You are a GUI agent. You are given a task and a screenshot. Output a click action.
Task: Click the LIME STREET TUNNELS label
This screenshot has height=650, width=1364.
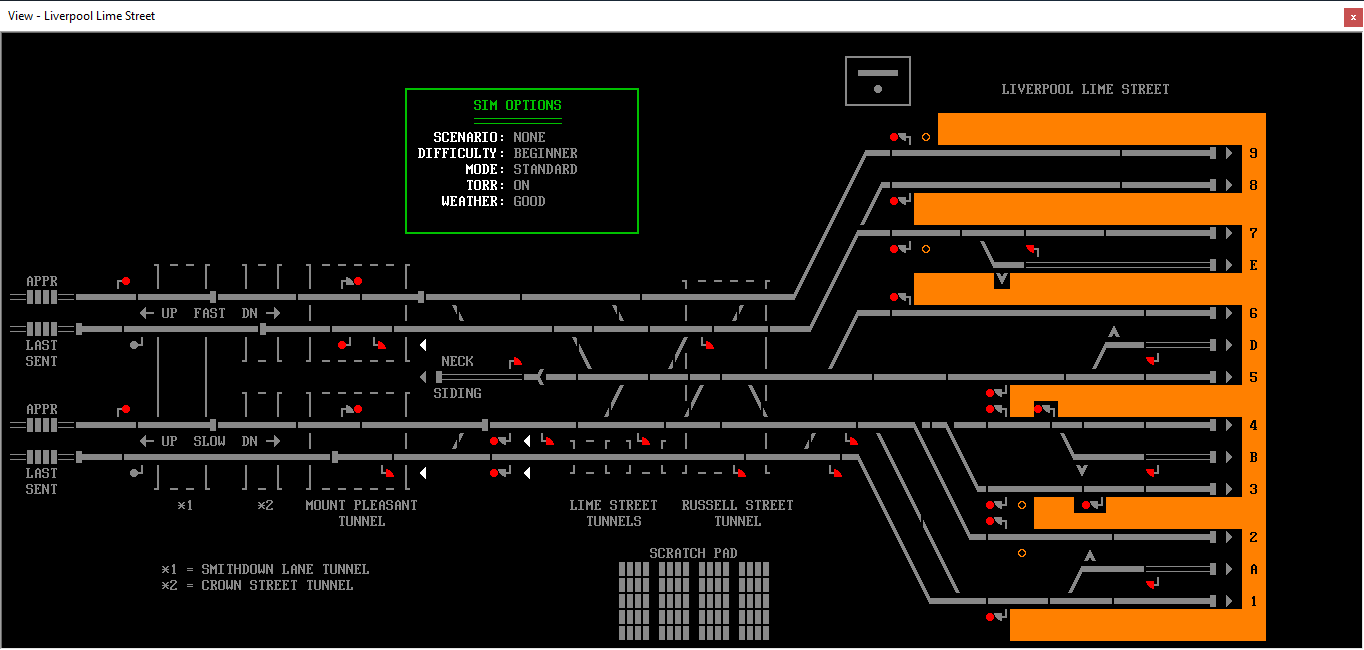[613, 513]
